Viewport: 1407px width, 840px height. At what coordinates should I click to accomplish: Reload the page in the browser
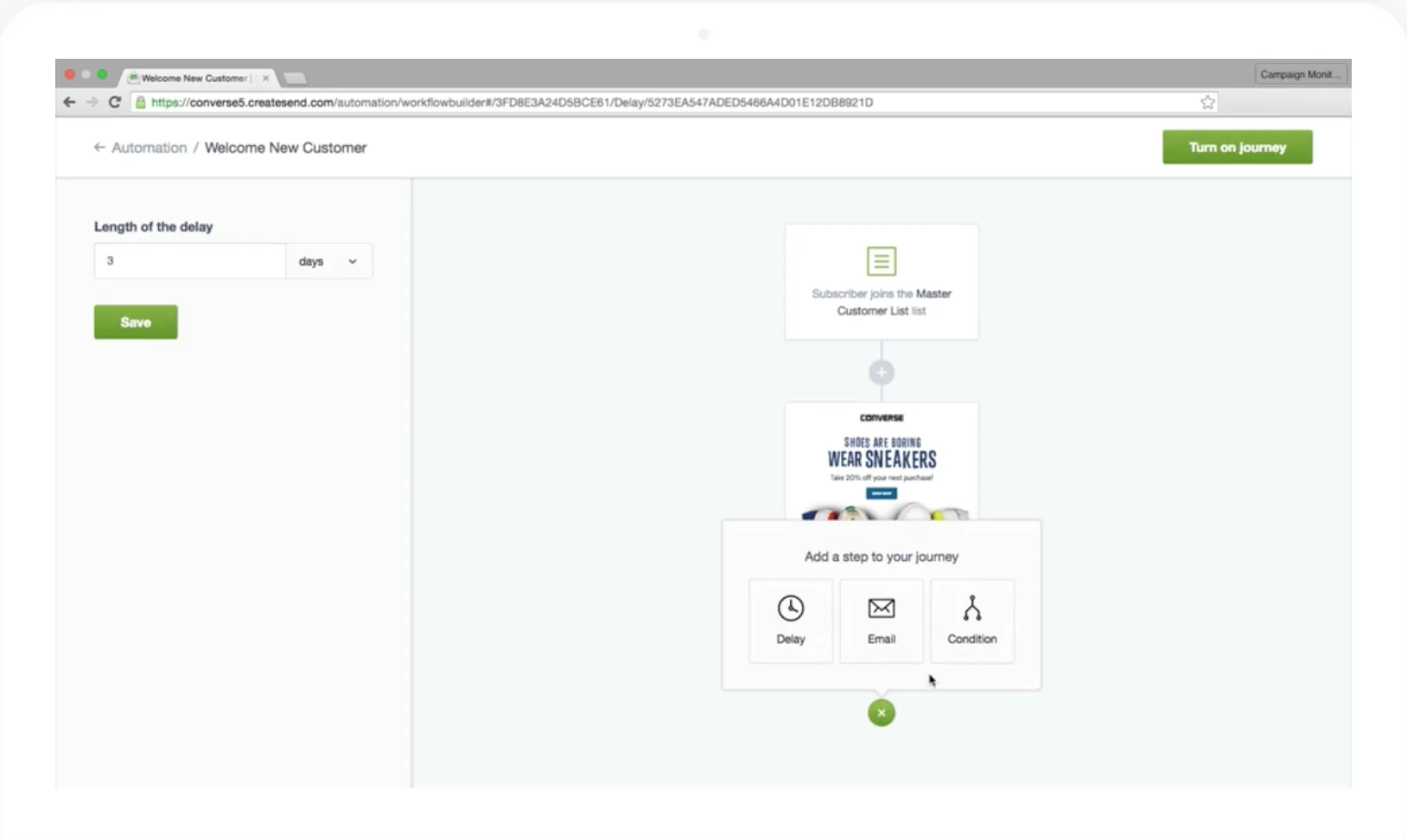[114, 102]
